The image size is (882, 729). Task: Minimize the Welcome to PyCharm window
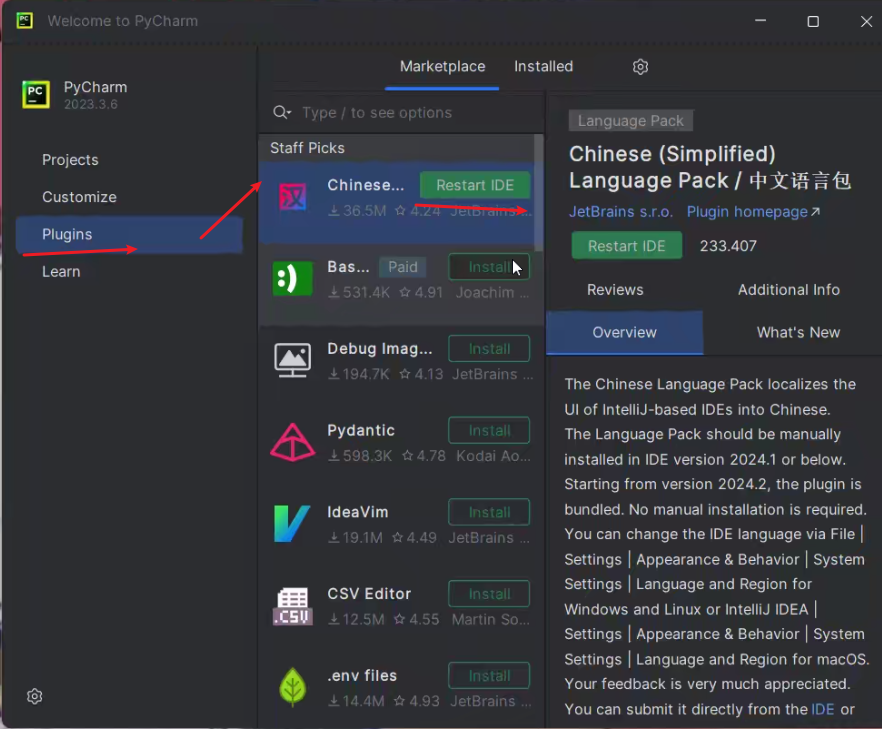point(760,21)
